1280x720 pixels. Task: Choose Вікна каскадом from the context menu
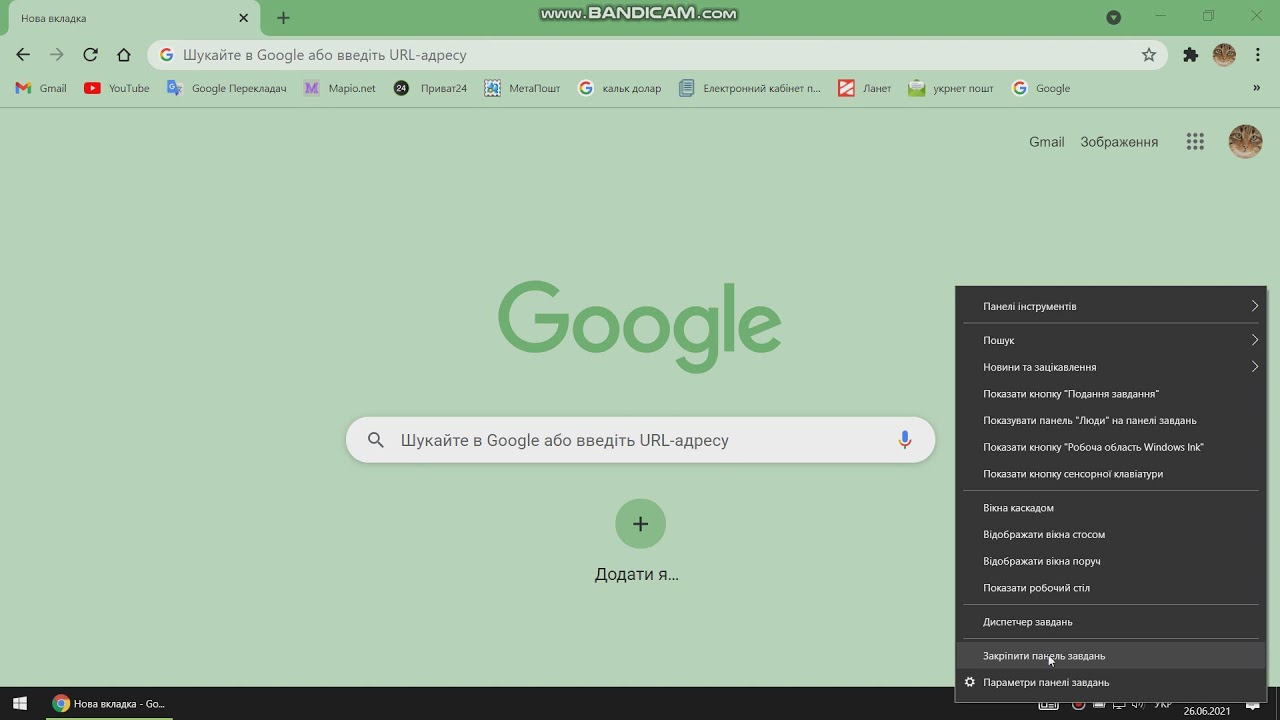pos(1111,508)
